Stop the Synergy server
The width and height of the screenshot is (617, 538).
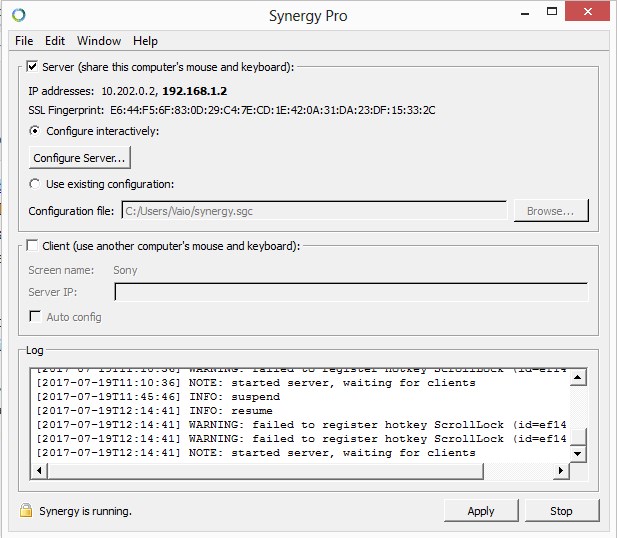[x=562, y=511]
